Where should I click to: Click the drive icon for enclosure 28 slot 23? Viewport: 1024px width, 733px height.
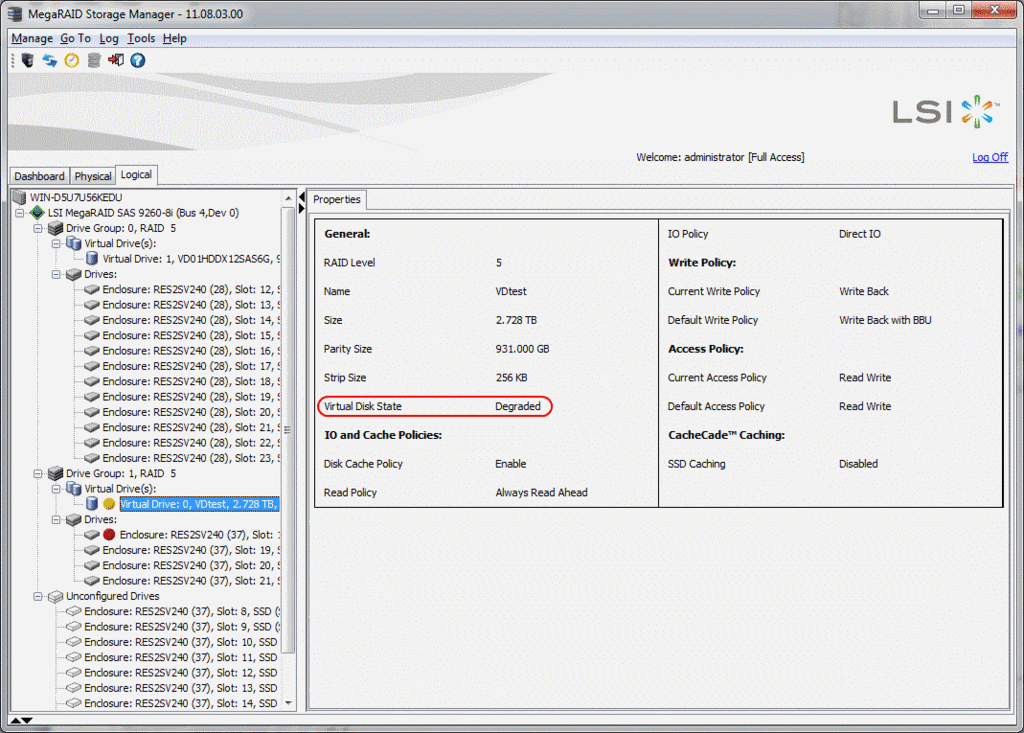pos(91,458)
